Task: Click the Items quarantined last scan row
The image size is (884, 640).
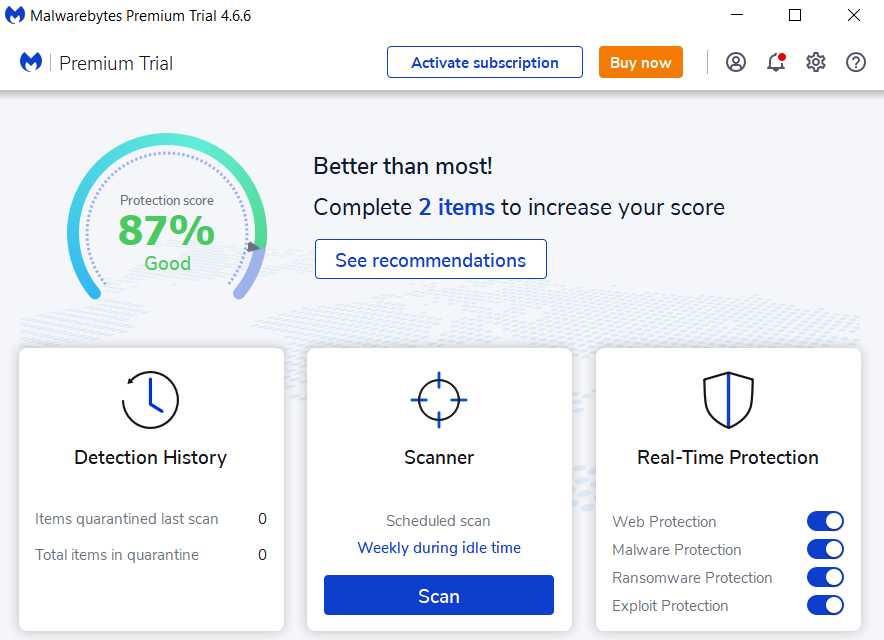Action: (x=151, y=519)
